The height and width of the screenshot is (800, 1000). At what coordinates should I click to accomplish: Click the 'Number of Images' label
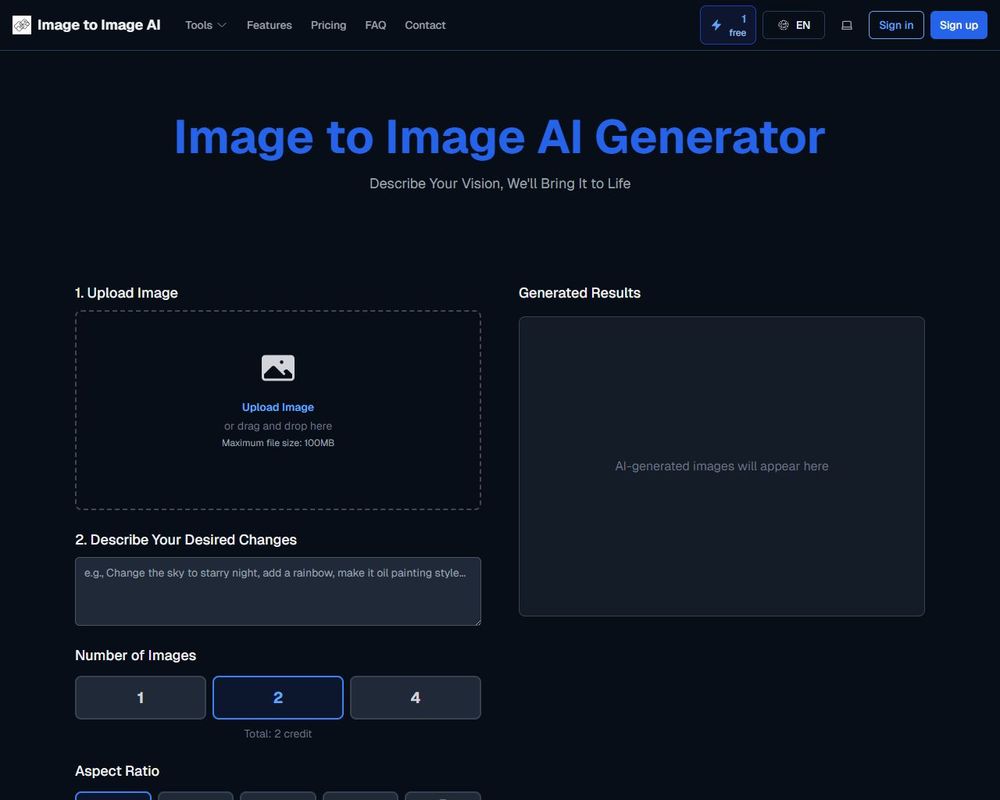[135, 655]
